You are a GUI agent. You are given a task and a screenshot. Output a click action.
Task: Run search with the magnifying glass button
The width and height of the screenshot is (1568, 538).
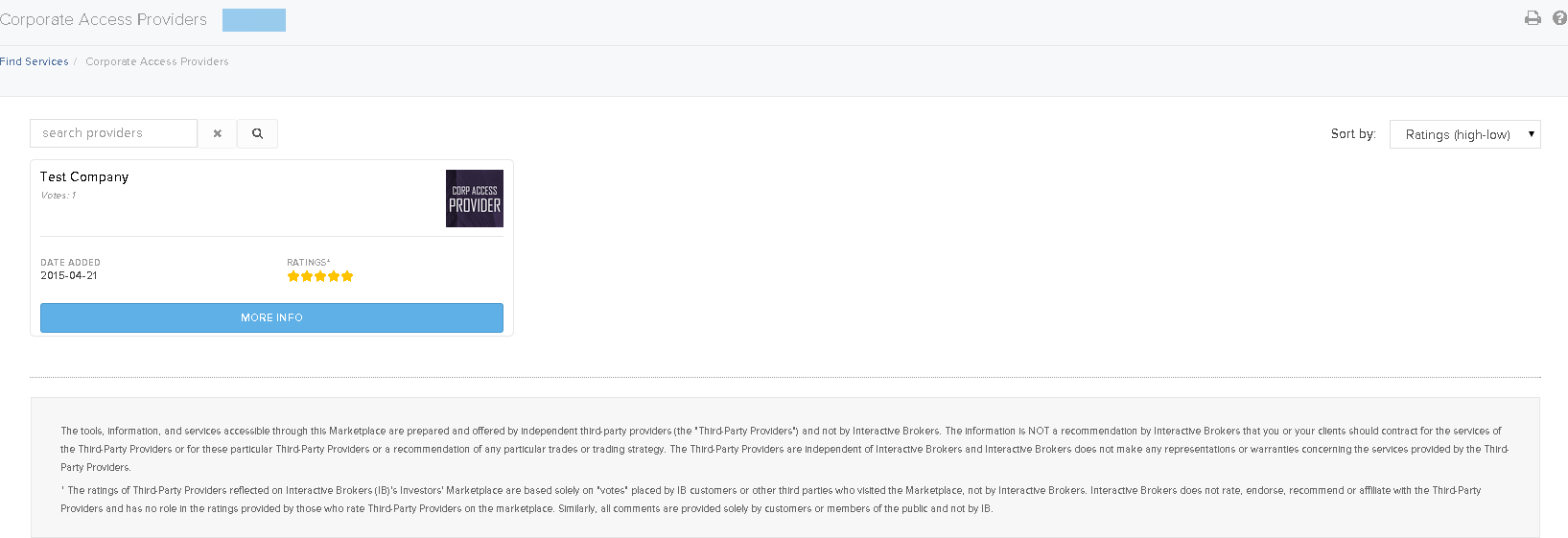click(x=257, y=133)
